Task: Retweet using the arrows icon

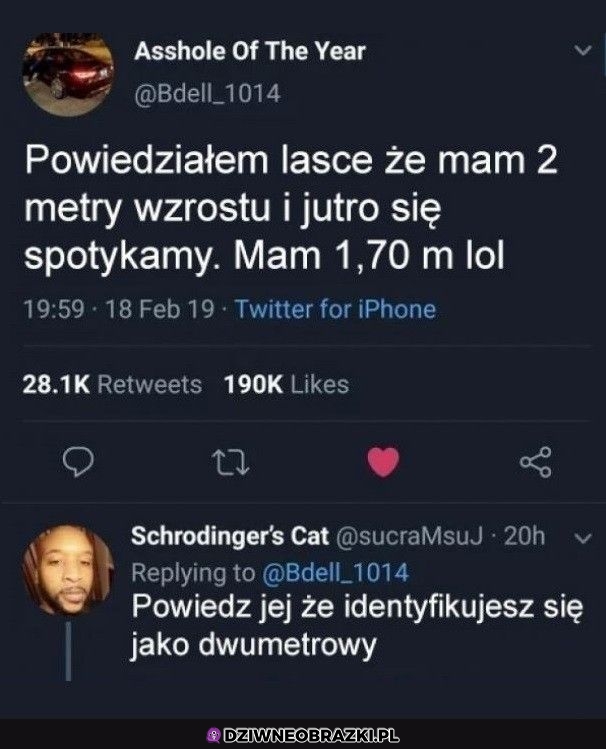Action: 230,462
